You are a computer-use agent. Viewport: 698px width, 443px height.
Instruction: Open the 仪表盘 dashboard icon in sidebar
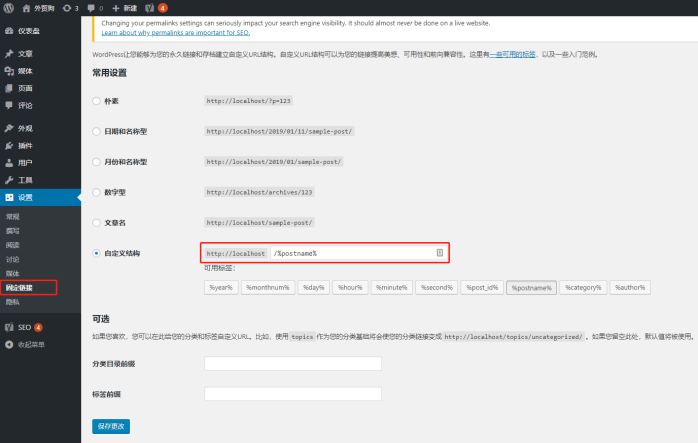(9, 31)
